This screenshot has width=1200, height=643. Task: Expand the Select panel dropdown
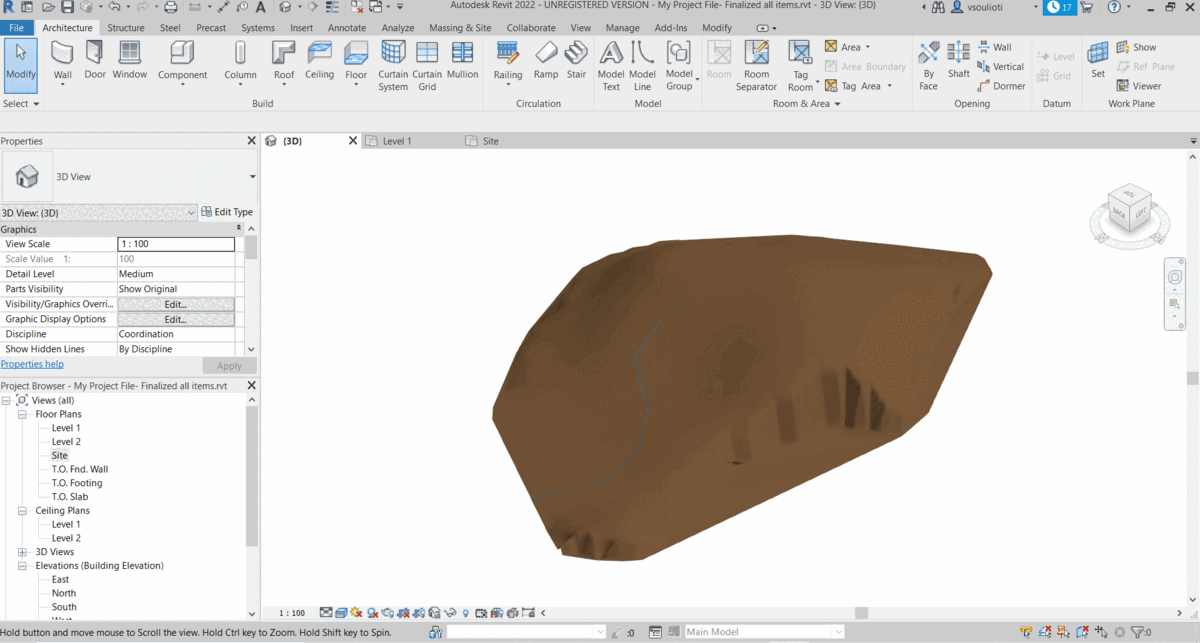coord(21,104)
